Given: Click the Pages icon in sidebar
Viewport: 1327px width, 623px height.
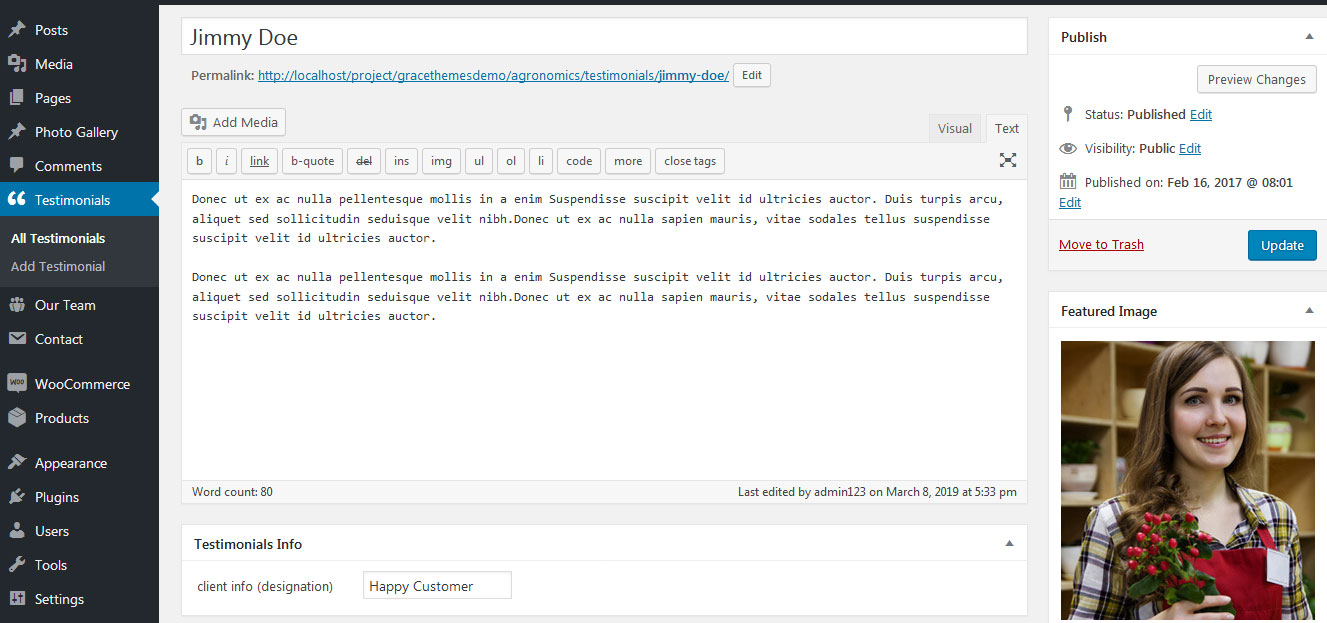Looking at the screenshot, I should pos(17,98).
